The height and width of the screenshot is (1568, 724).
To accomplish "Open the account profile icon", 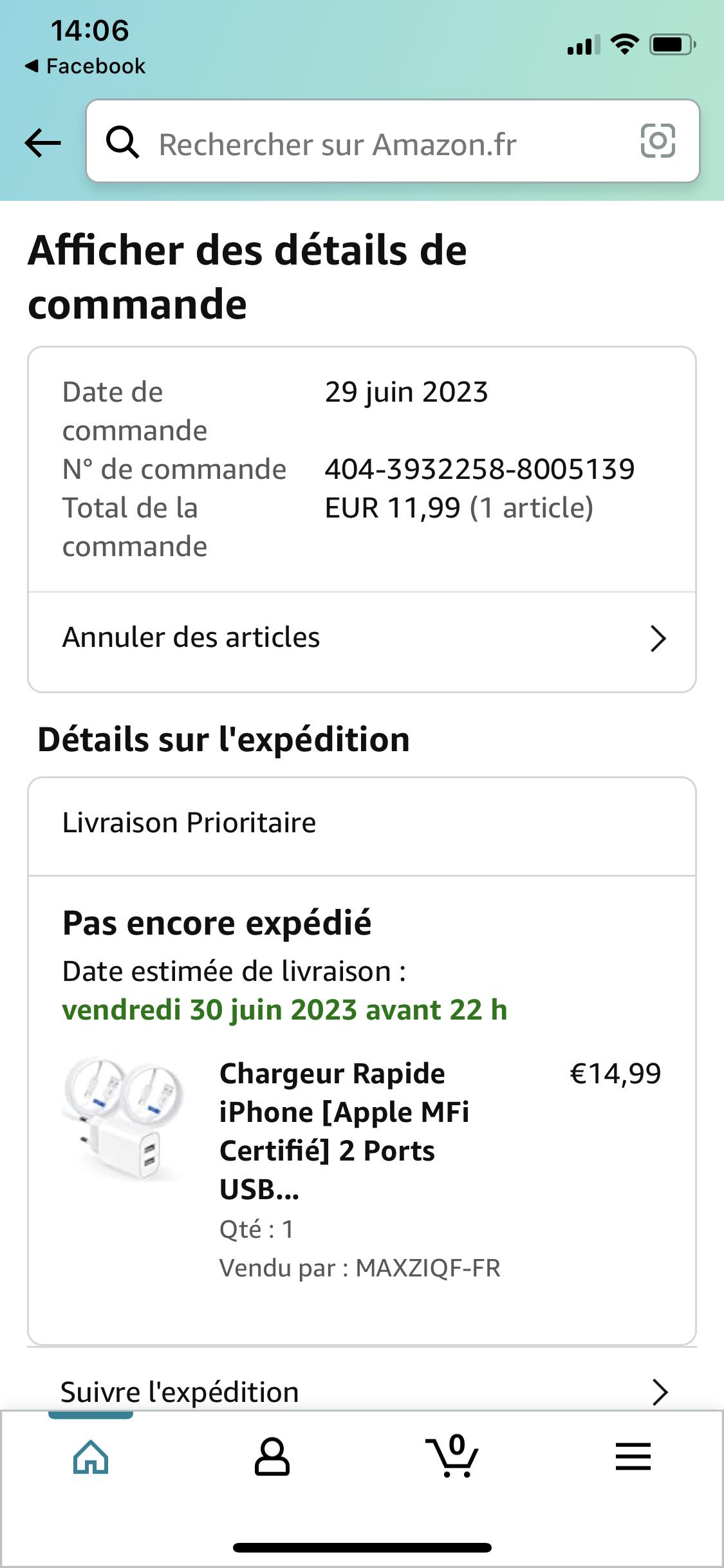I will coord(272,1456).
